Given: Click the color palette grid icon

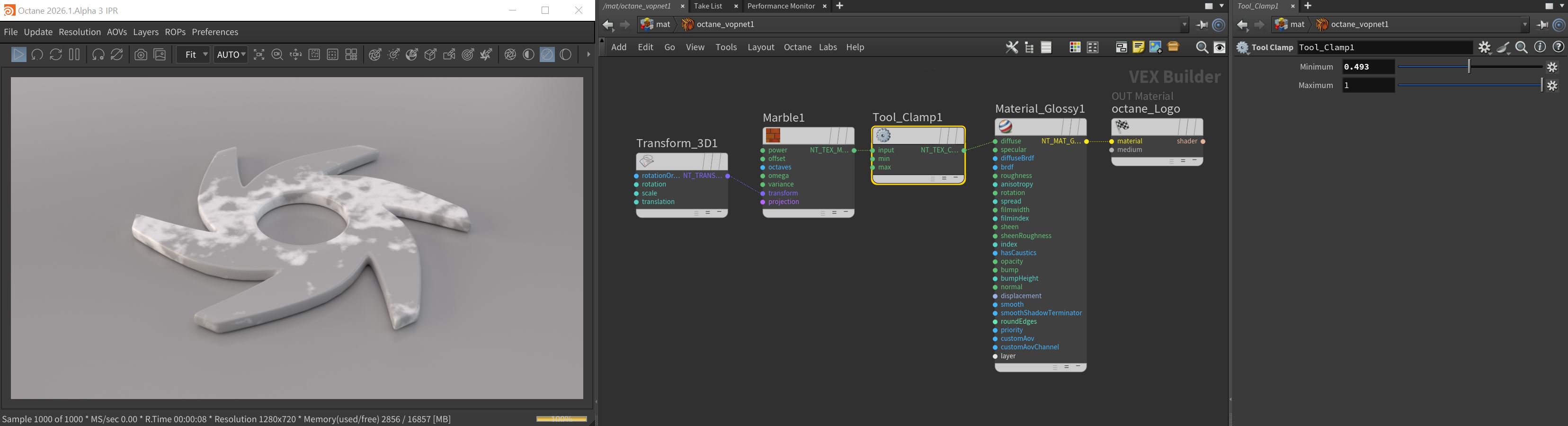Looking at the screenshot, I should click(x=1075, y=47).
